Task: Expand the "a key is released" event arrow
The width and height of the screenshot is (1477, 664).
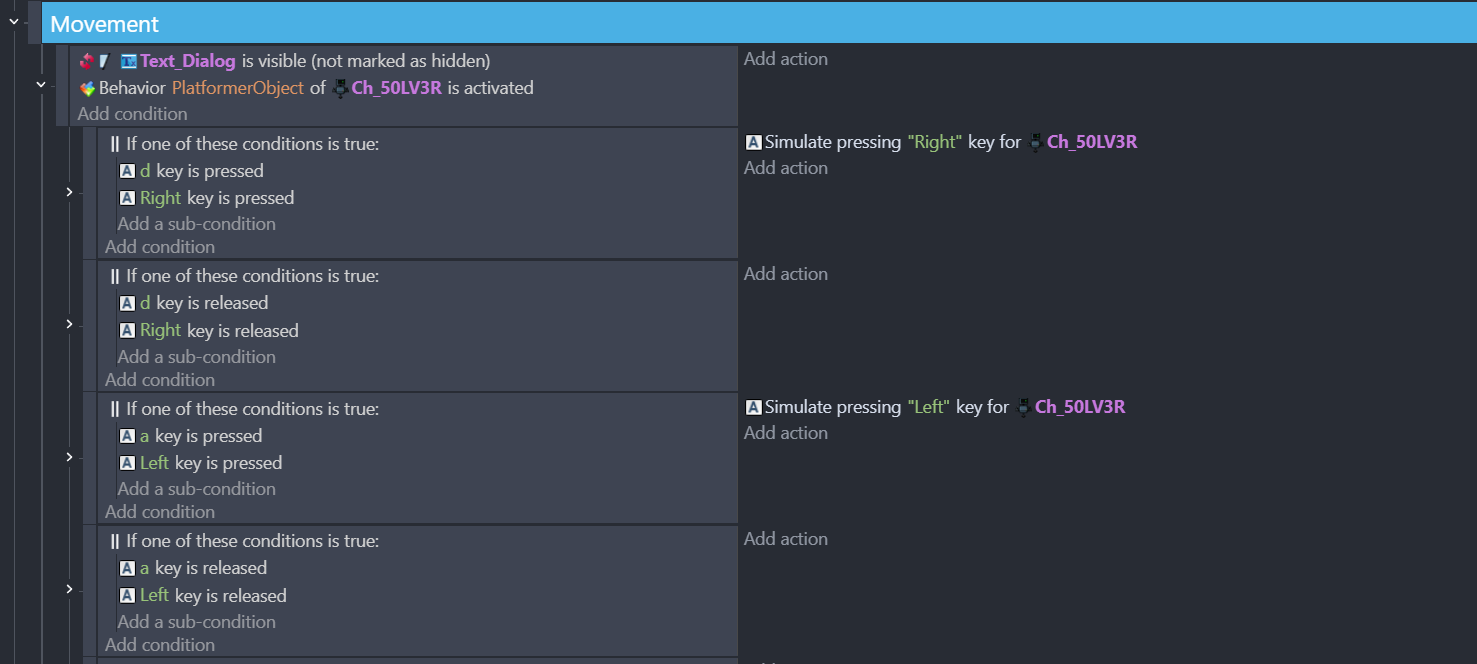Action: point(69,589)
